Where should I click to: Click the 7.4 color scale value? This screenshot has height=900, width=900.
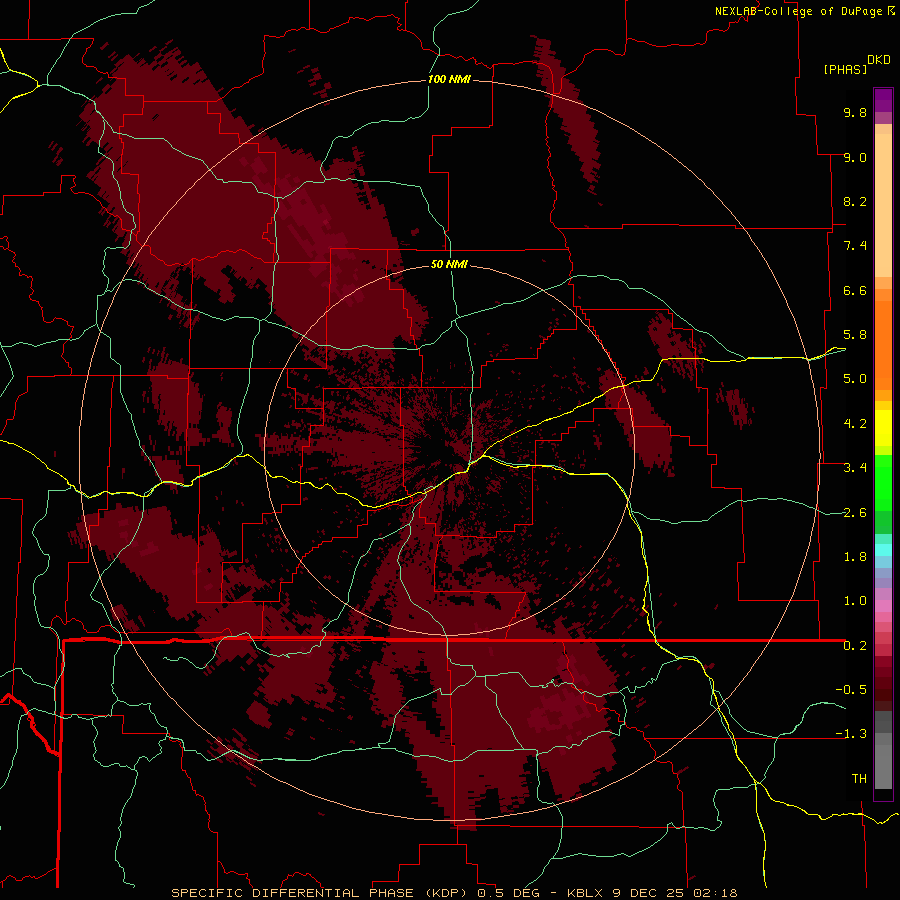pos(855,246)
